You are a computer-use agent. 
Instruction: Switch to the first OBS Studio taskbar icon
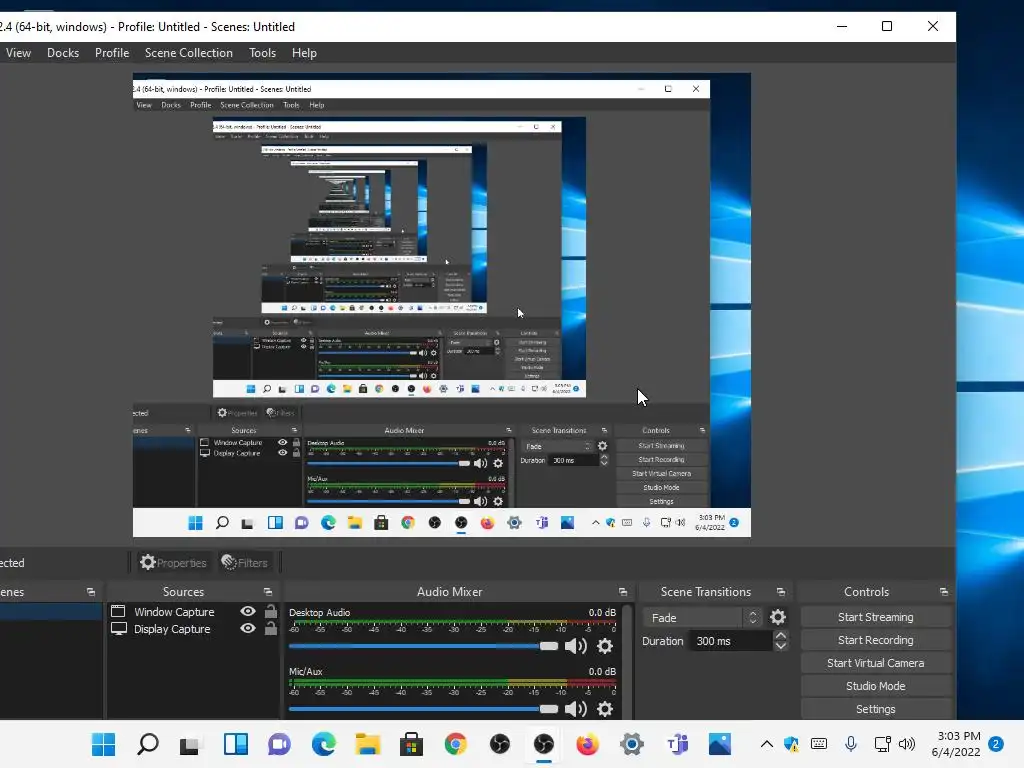[x=500, y=744]
